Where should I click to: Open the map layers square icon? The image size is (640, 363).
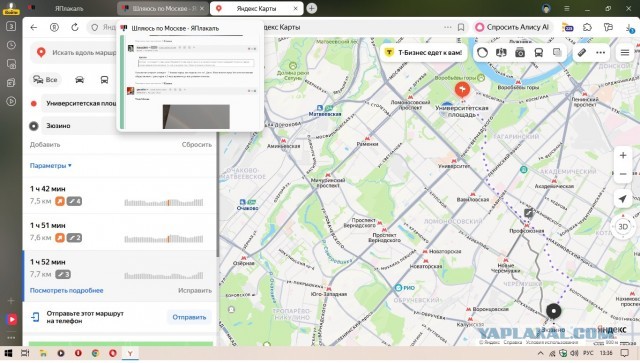click(557, 53)
